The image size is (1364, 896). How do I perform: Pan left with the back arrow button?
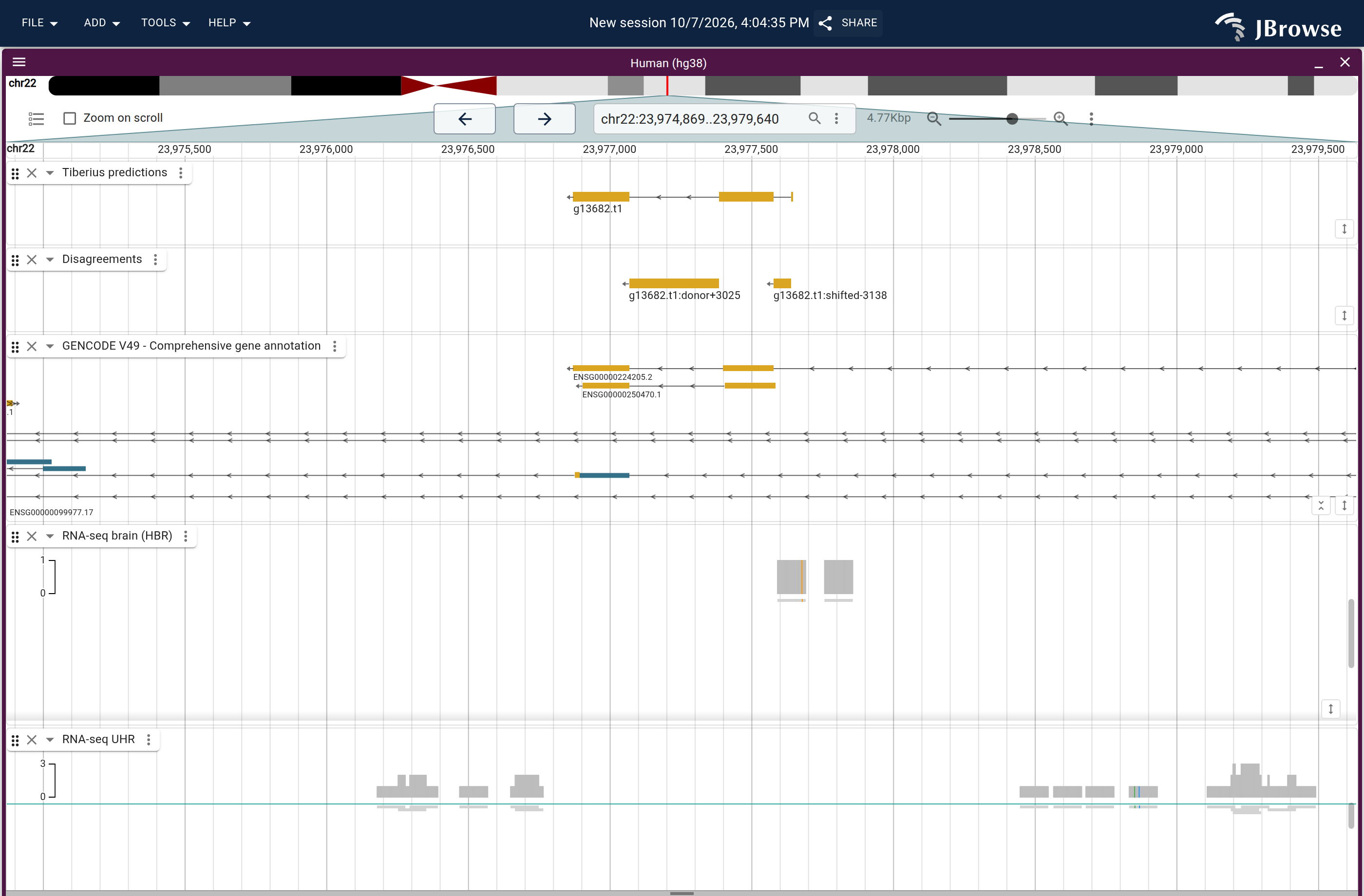tap(465, 119)
